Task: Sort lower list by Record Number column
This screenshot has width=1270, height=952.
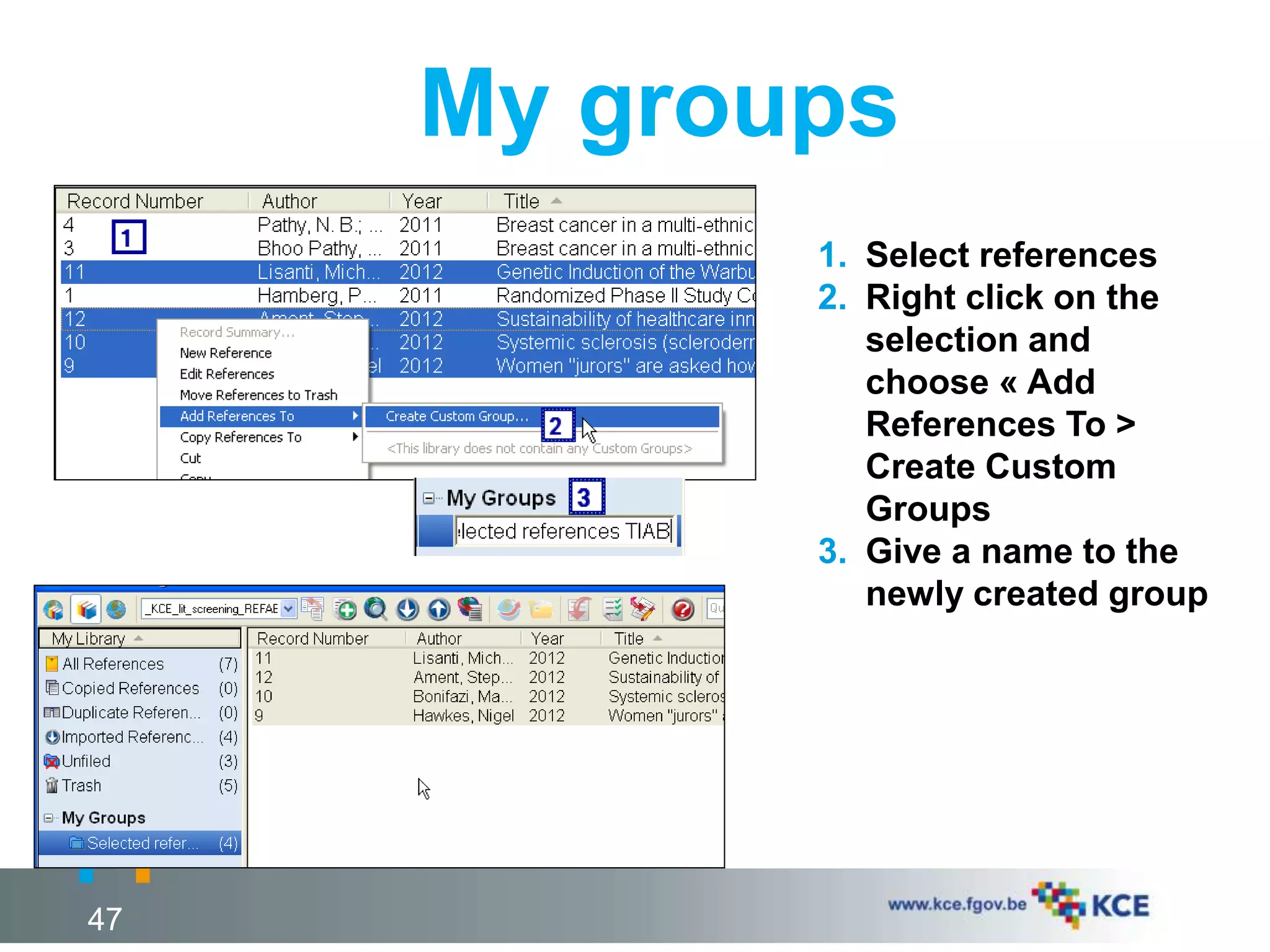Action: pyautogui.click(x=327, y=638)
